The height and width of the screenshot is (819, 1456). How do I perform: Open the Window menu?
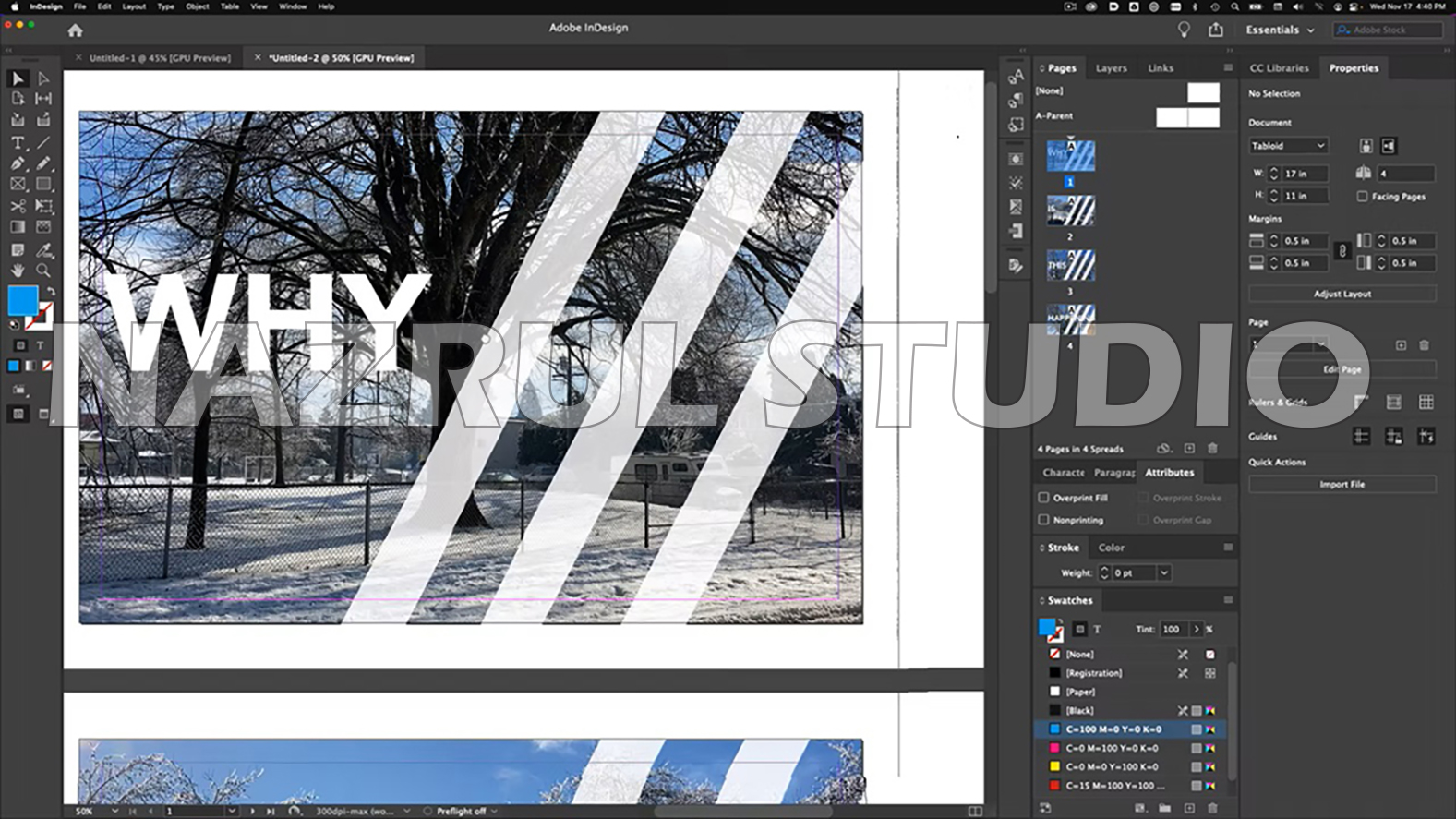click(x=293, y=6)
